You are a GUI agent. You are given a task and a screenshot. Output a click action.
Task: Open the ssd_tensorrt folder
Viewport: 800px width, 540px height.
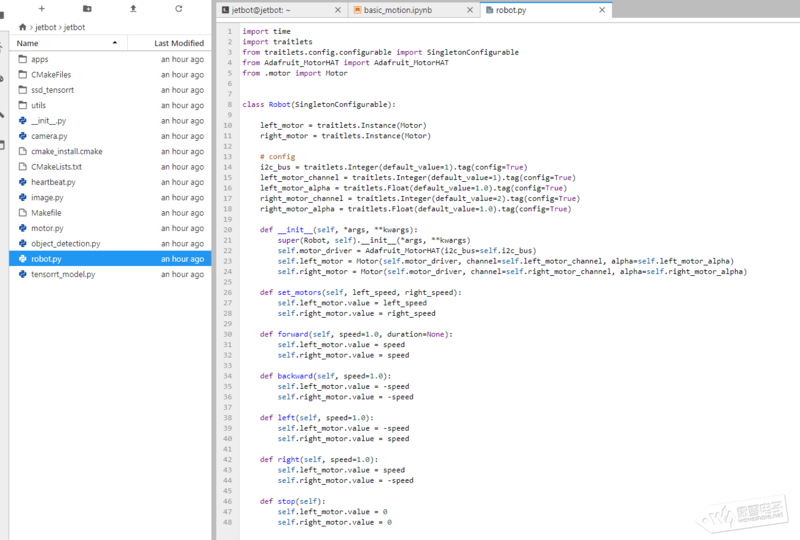pyautogui.click(x=110, y=90)
